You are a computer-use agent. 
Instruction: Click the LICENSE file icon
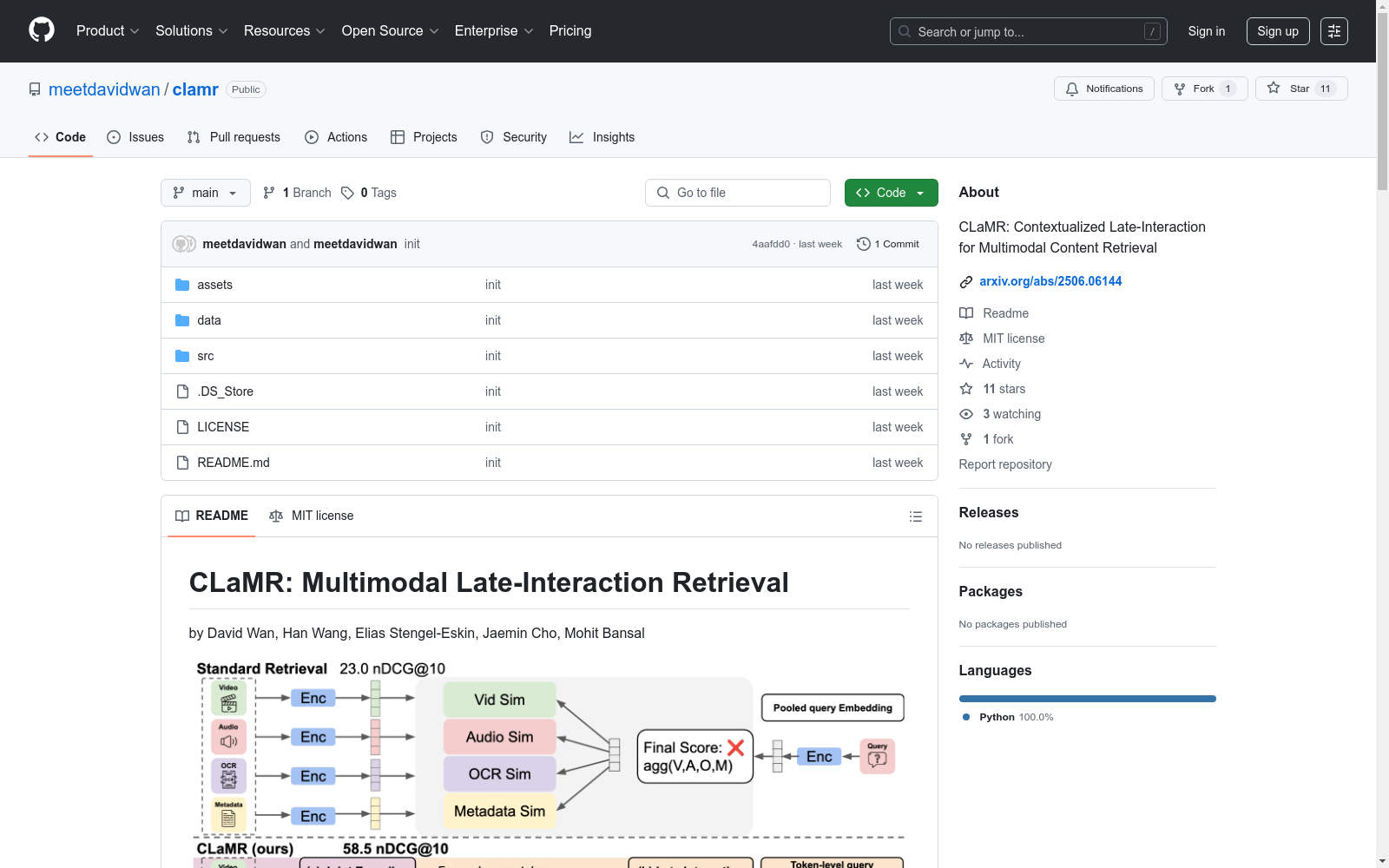182,427
